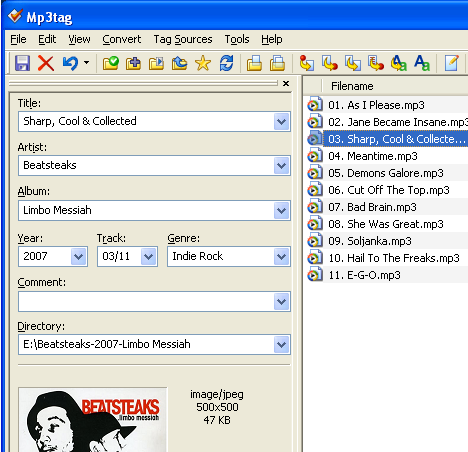
Task: Expand the Comment dropdown
Action: tap(281, 302)
